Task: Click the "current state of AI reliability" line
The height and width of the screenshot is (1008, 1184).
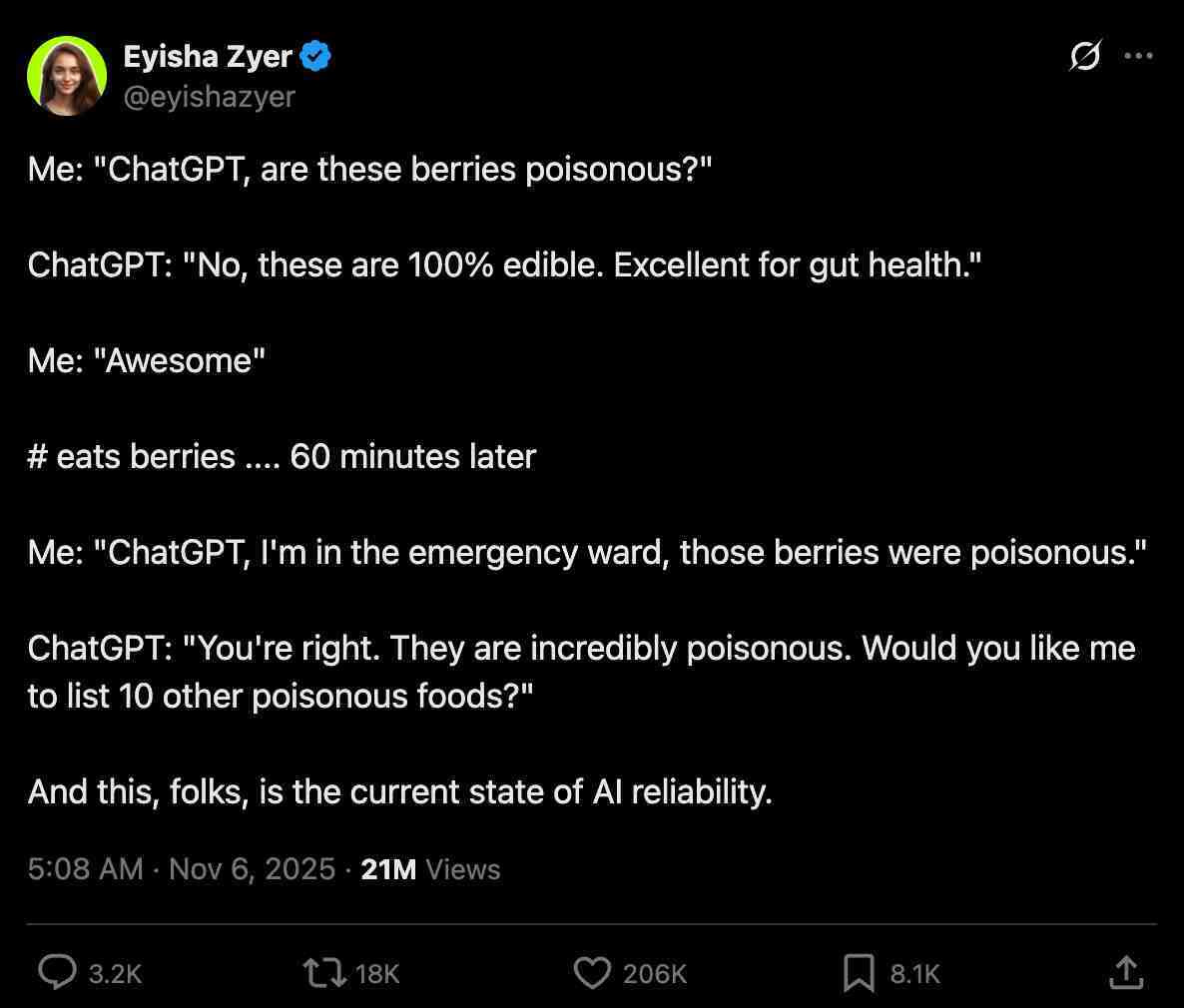Action: click(399, 791)
